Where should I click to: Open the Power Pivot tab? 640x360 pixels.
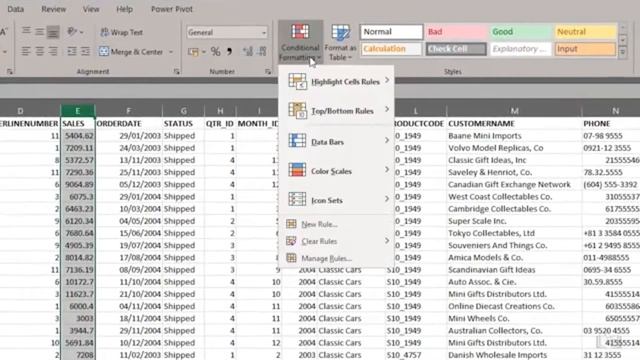pyautogui.click(x=172, y=9)
